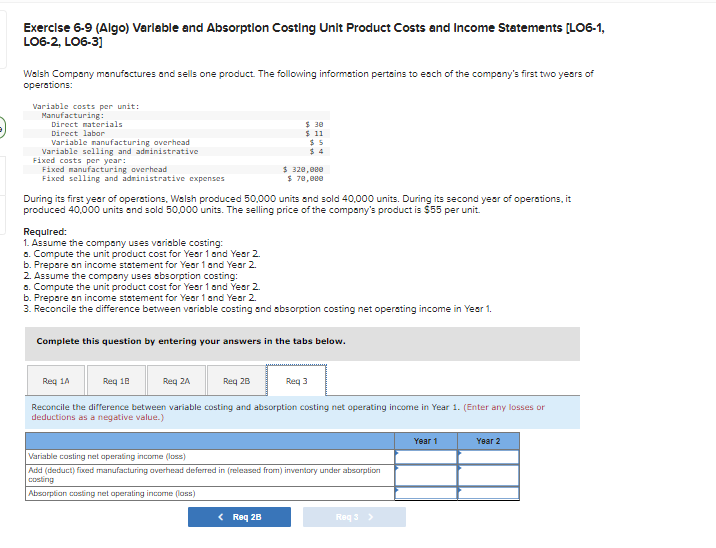The height and width of the screenshot is (548, 716).
Task: Go to the Req 2B tab
Action: click(237, 380)
